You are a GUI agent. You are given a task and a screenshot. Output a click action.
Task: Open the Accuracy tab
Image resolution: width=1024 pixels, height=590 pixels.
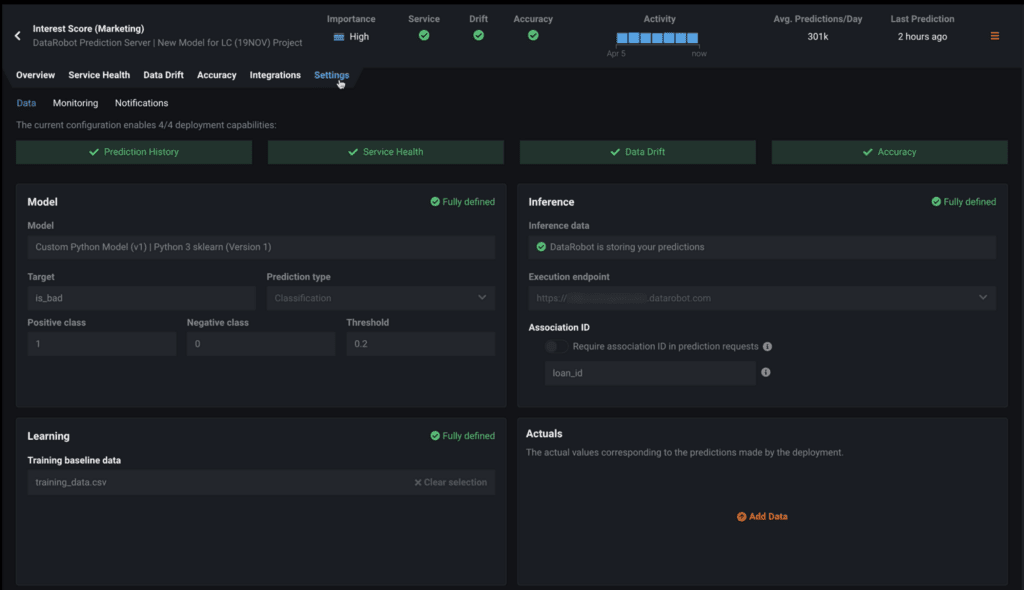217,75
